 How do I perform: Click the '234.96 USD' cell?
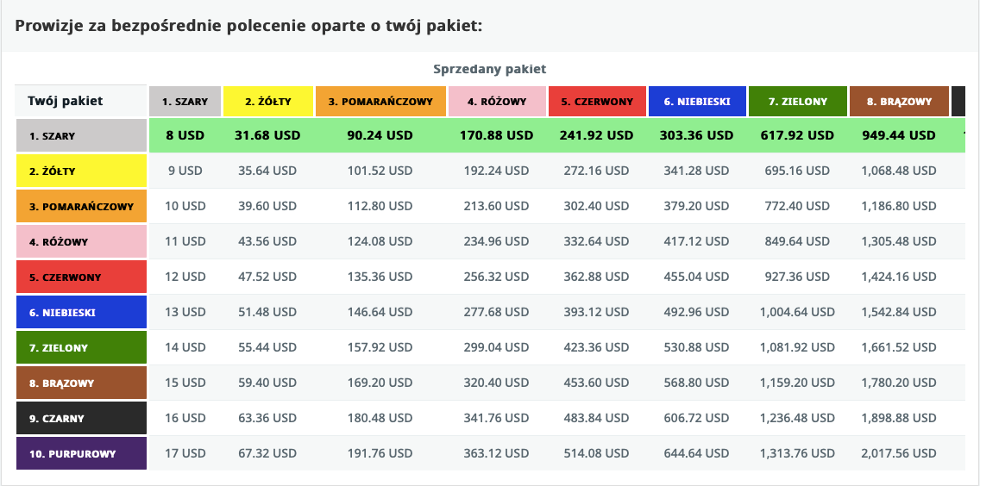[x=497, y=241]
